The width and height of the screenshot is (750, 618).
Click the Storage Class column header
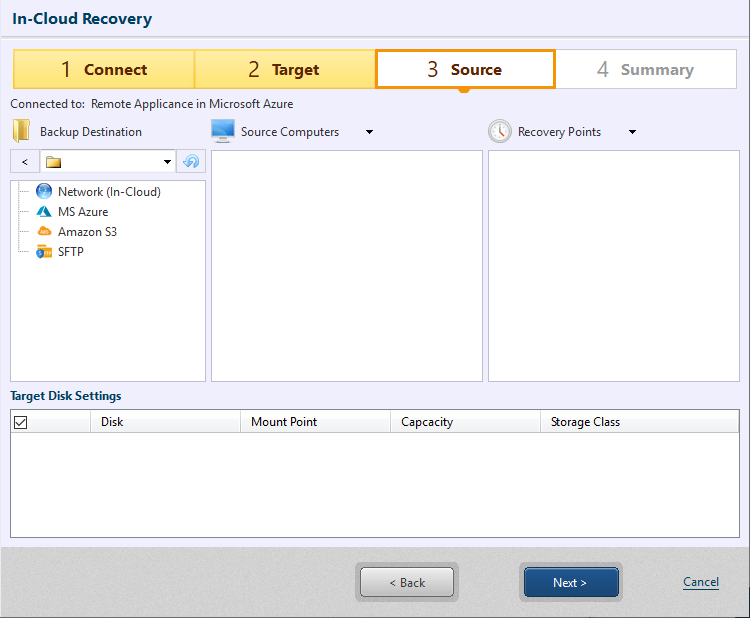click(639, 422)
